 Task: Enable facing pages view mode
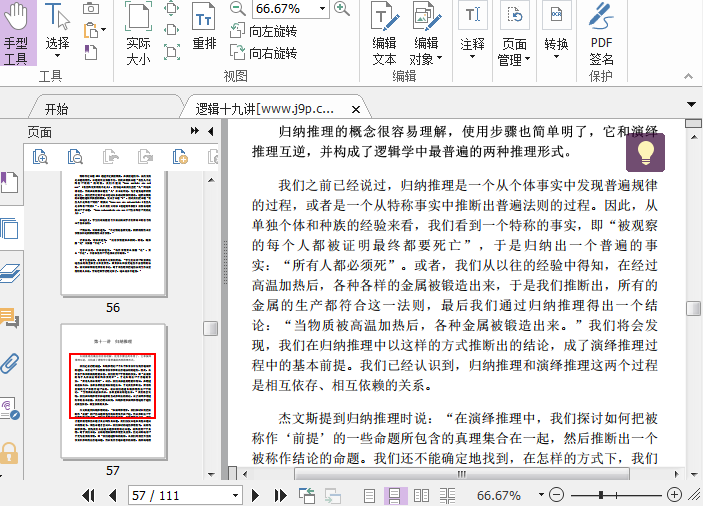(x=421, y=496)
